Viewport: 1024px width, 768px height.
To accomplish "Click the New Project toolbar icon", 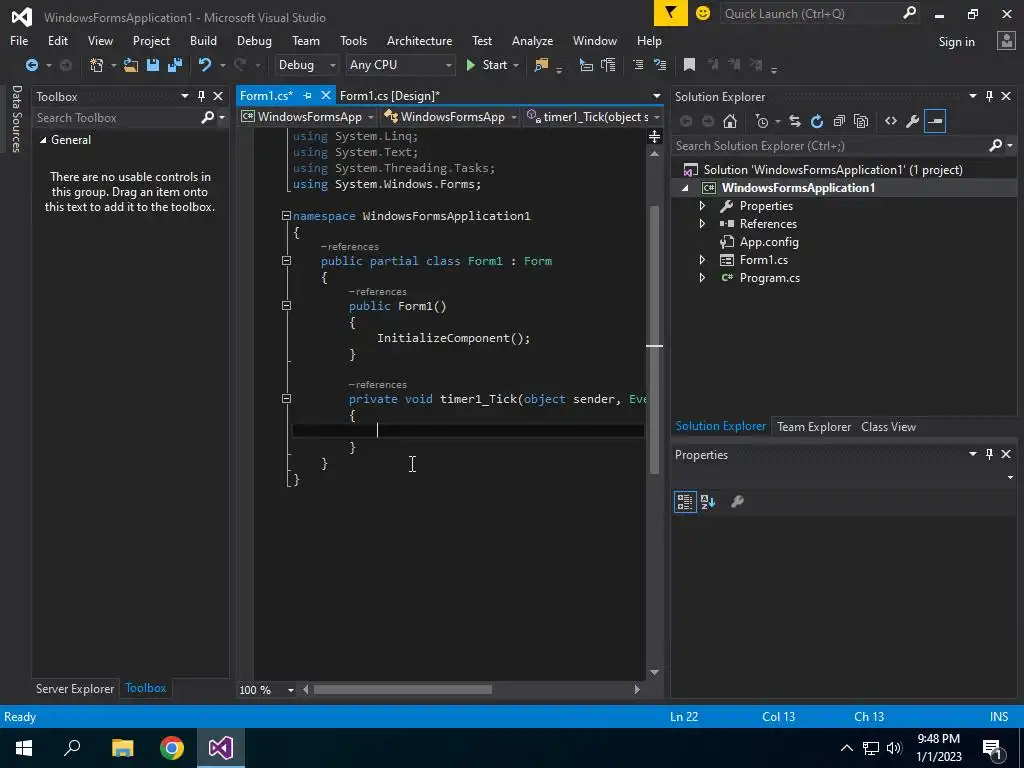I will [97, 65].
